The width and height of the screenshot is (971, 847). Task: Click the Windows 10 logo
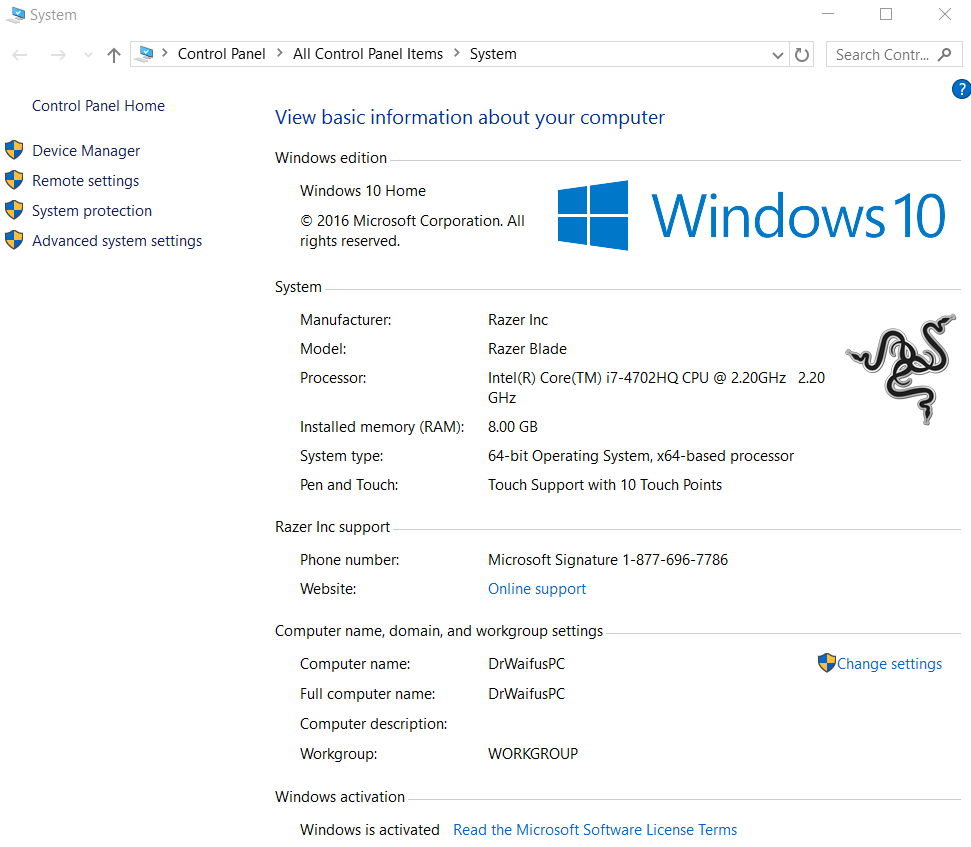click(x=751, y=215)
